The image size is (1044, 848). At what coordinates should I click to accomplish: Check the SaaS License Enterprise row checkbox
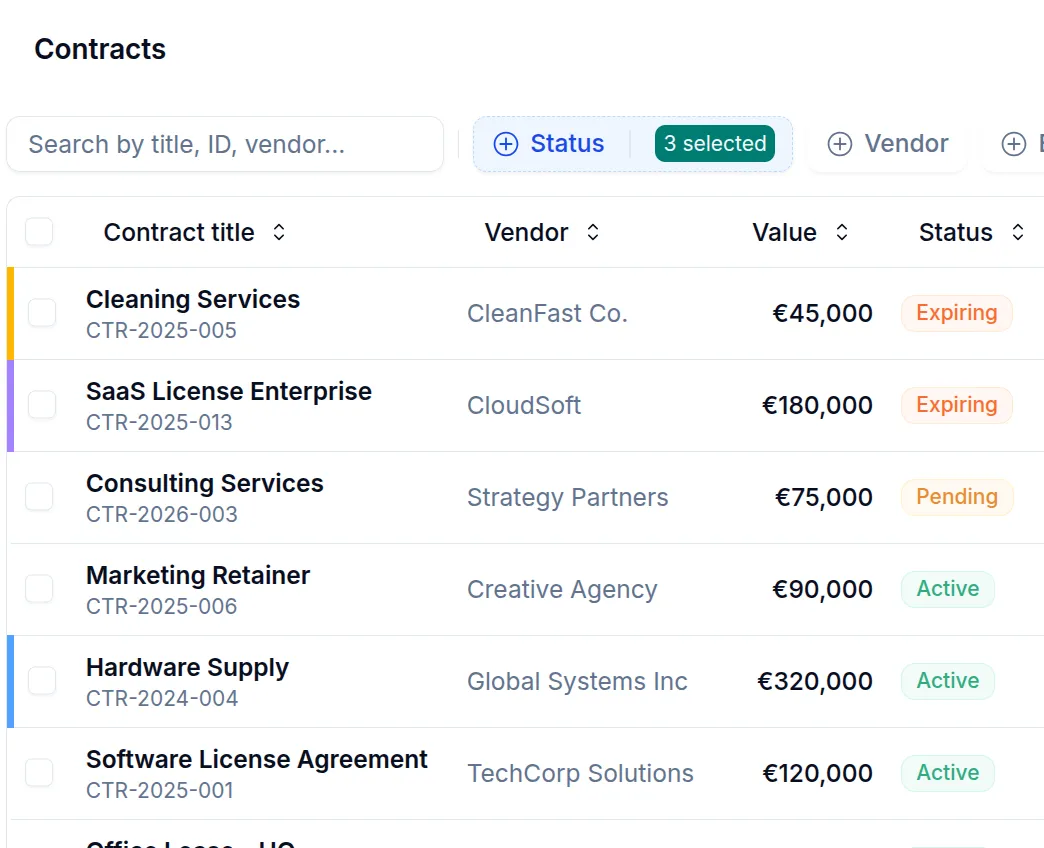point(41,405)
